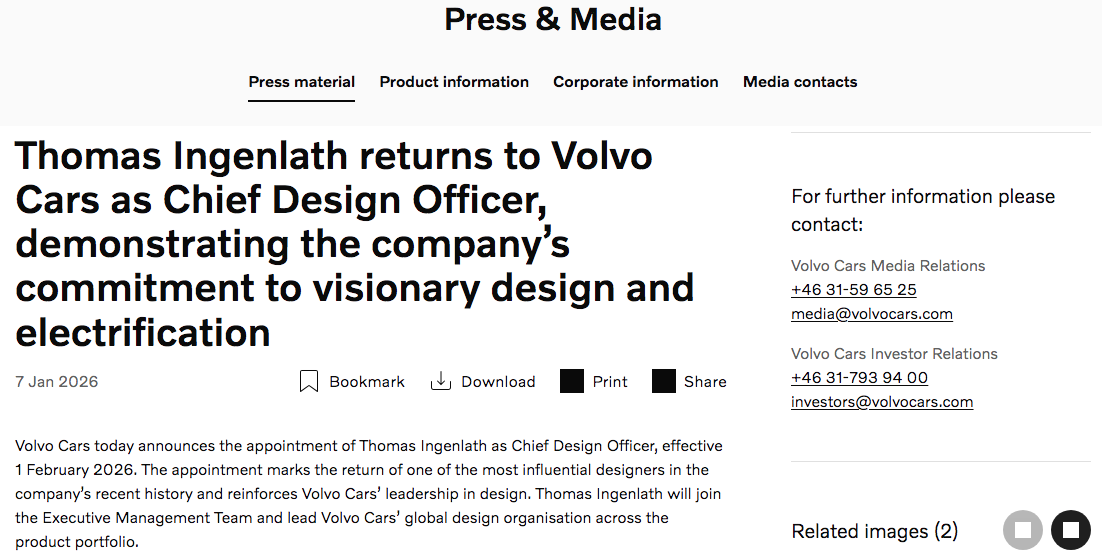Click the 'For further information' contact heading
Viewport: 1102px width, 559px height.
(x=922, y=210)
